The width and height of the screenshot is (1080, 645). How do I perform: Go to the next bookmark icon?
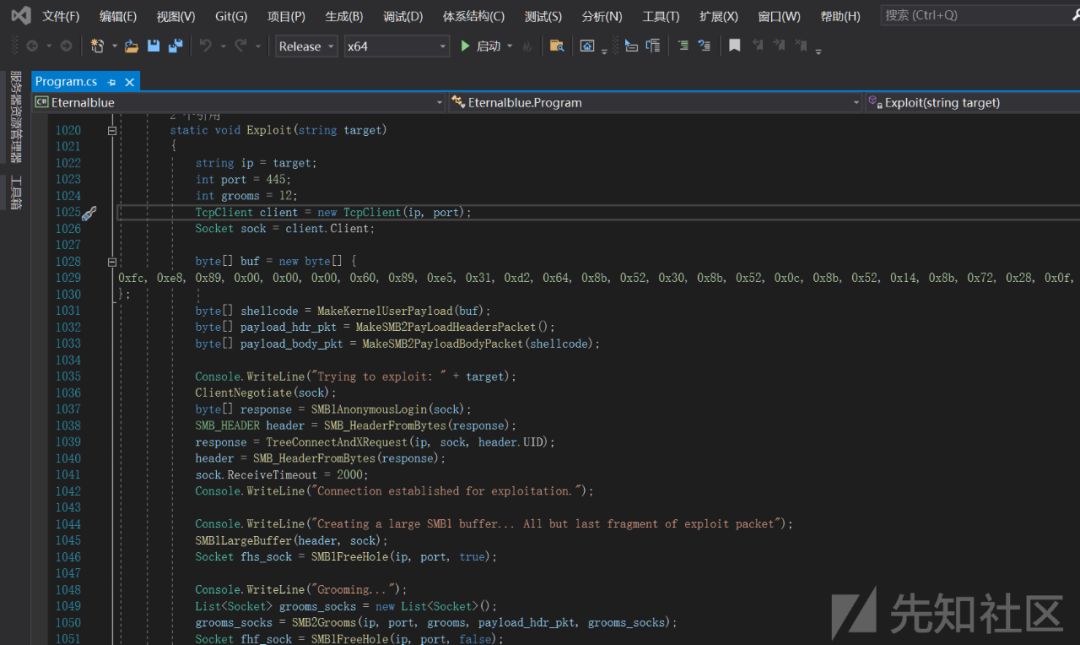tap(779, 46)
